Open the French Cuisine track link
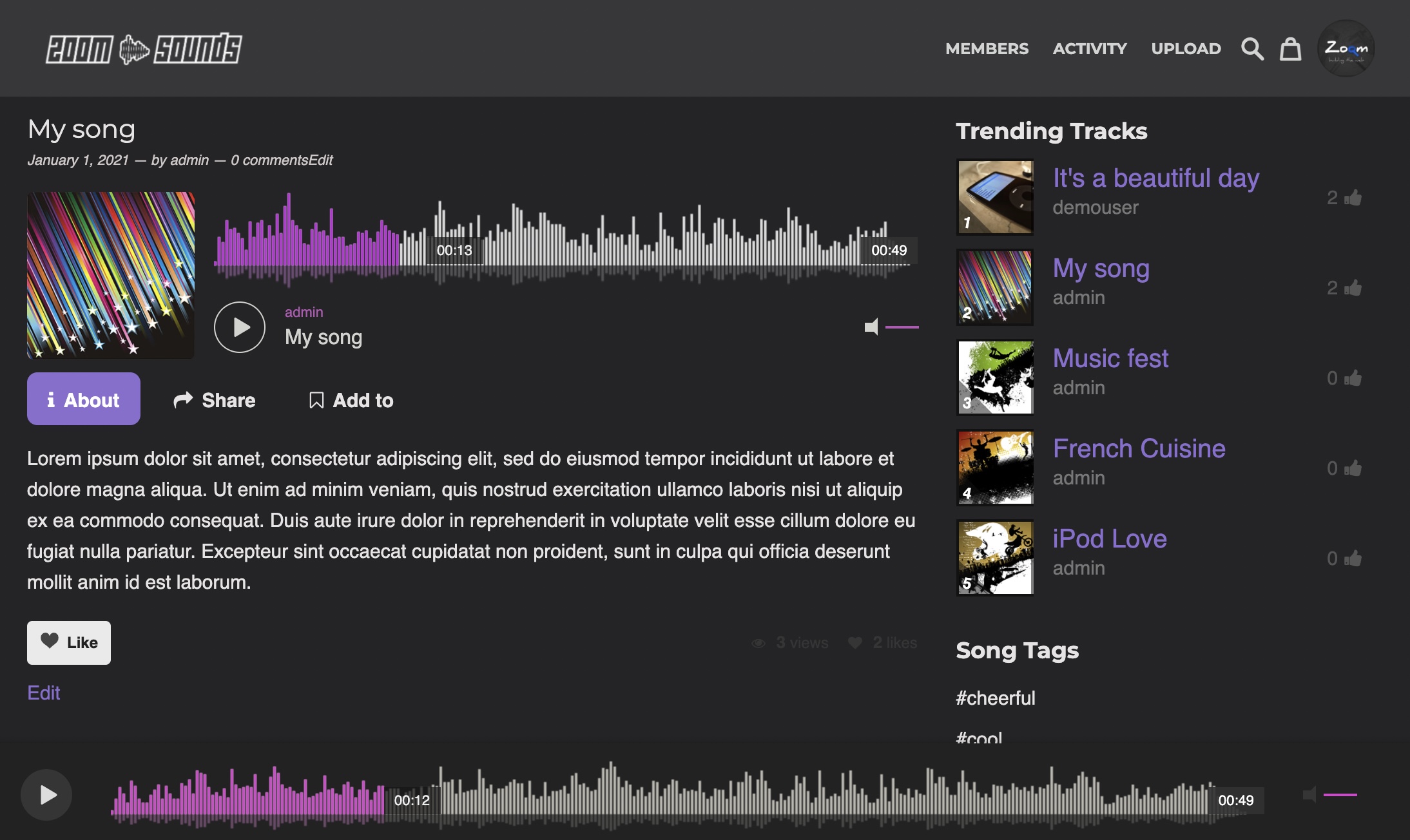 coord(1139,448)
